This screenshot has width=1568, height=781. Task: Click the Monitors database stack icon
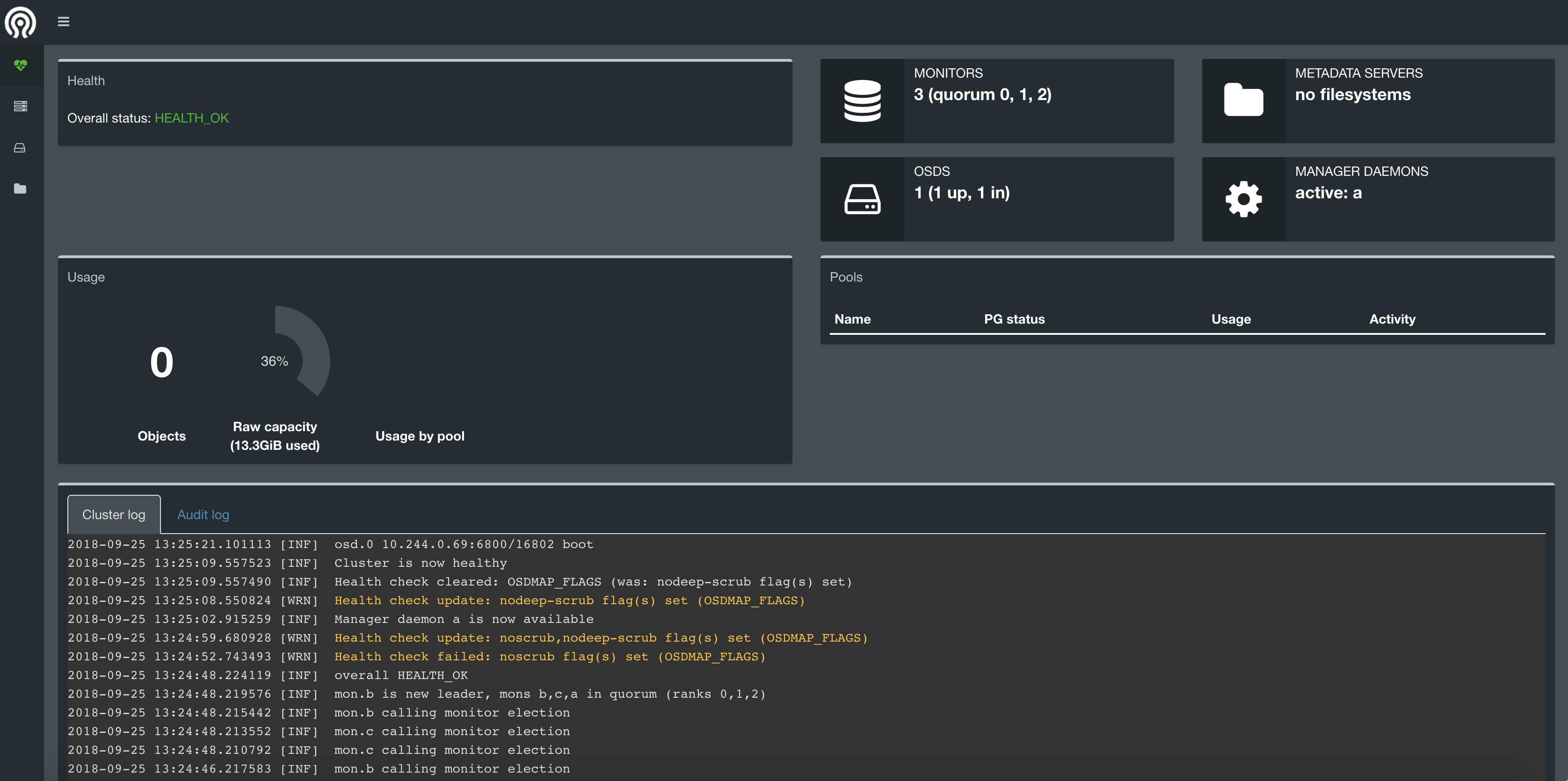(x=862, y=101)
